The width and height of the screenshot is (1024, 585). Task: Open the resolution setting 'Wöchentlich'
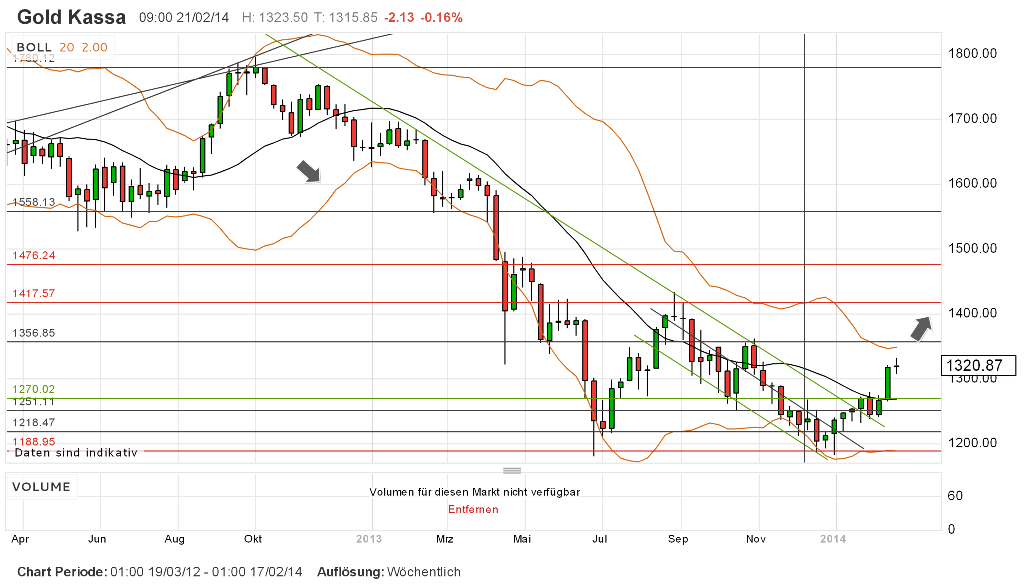click(424, 571)
